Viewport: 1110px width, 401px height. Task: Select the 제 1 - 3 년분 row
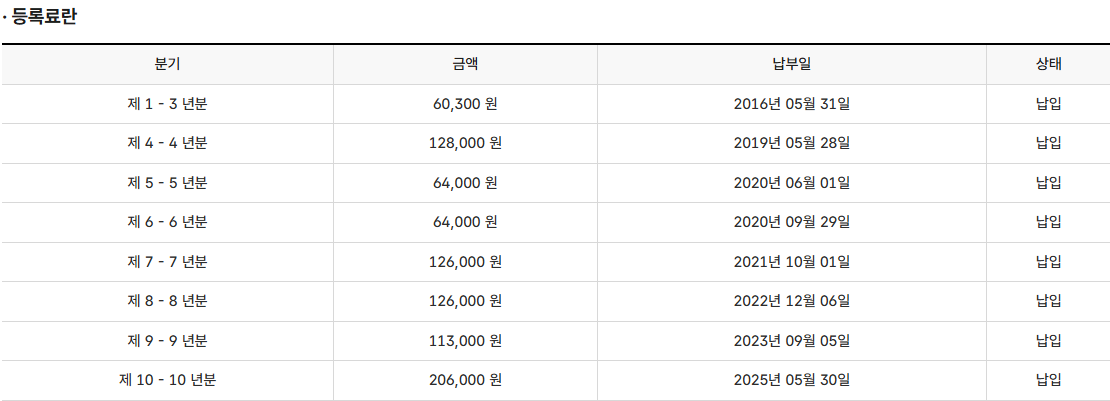167,103
